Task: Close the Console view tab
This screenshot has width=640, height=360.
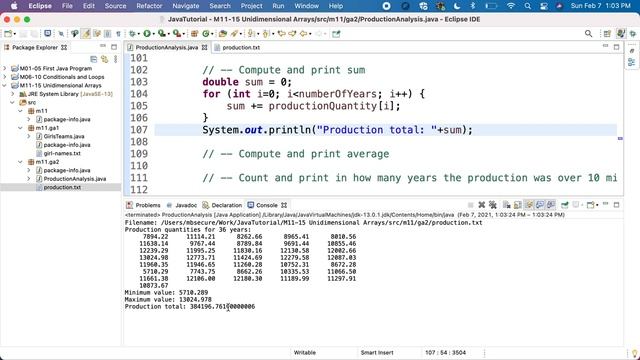Action: click(x=284, y=205)
